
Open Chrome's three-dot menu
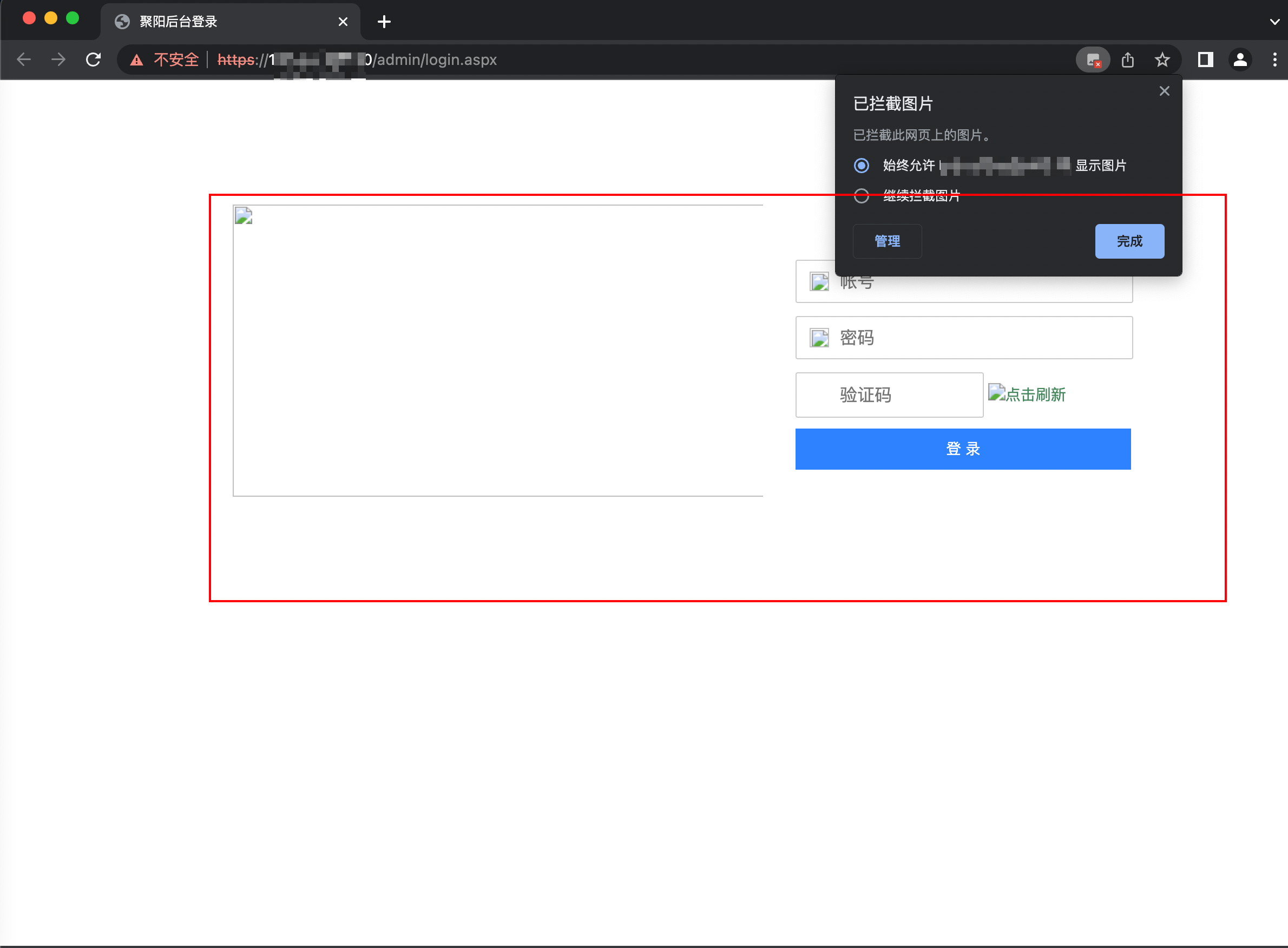click(x=1274, y=59)
